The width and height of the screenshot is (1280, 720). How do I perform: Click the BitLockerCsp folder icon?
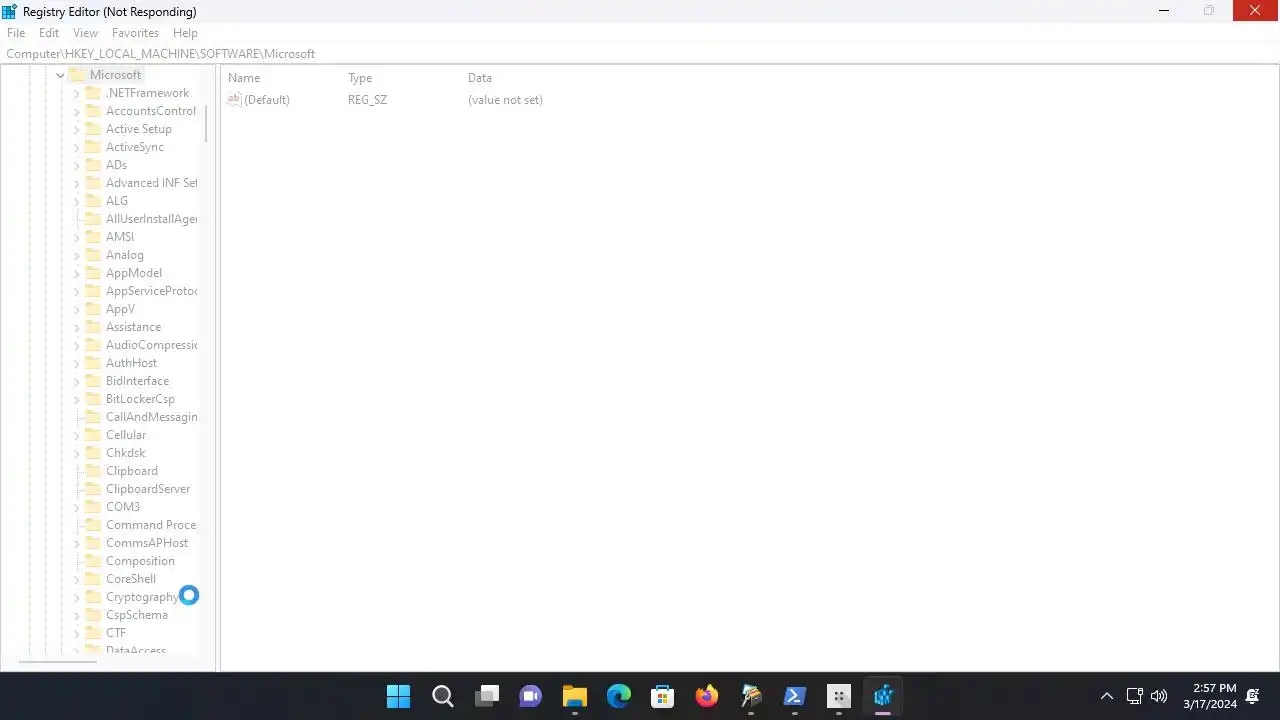[93, 399]
